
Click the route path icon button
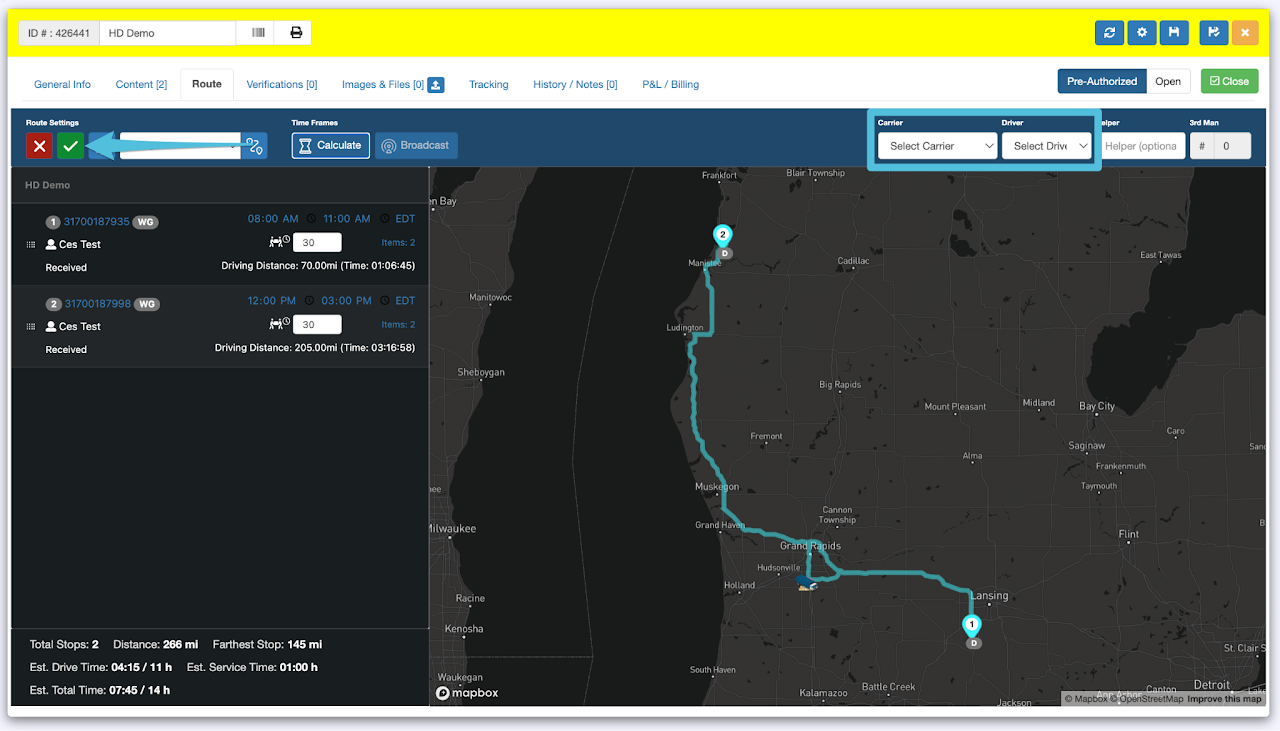[254, 146]
